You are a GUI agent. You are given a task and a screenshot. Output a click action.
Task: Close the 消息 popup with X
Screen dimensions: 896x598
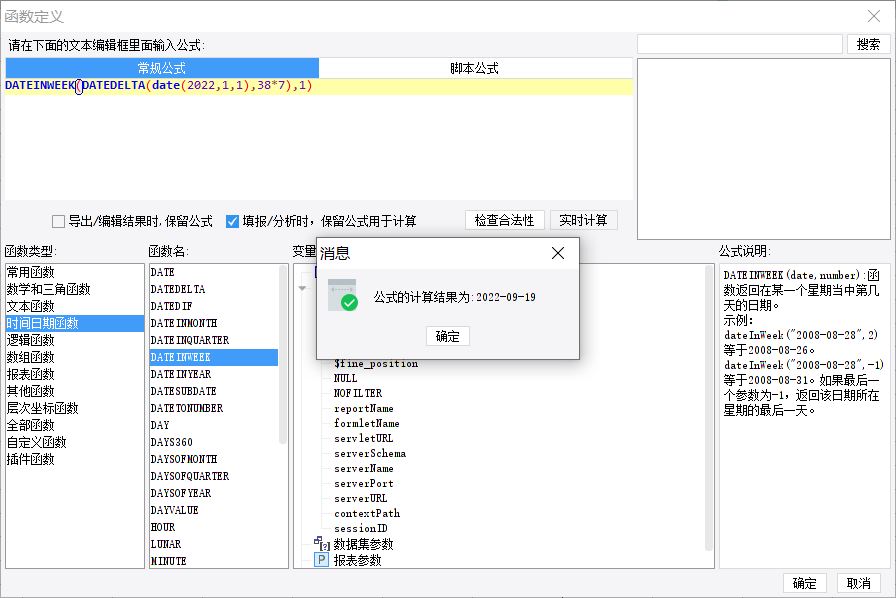pyautogui.click(x=558, y=253)
